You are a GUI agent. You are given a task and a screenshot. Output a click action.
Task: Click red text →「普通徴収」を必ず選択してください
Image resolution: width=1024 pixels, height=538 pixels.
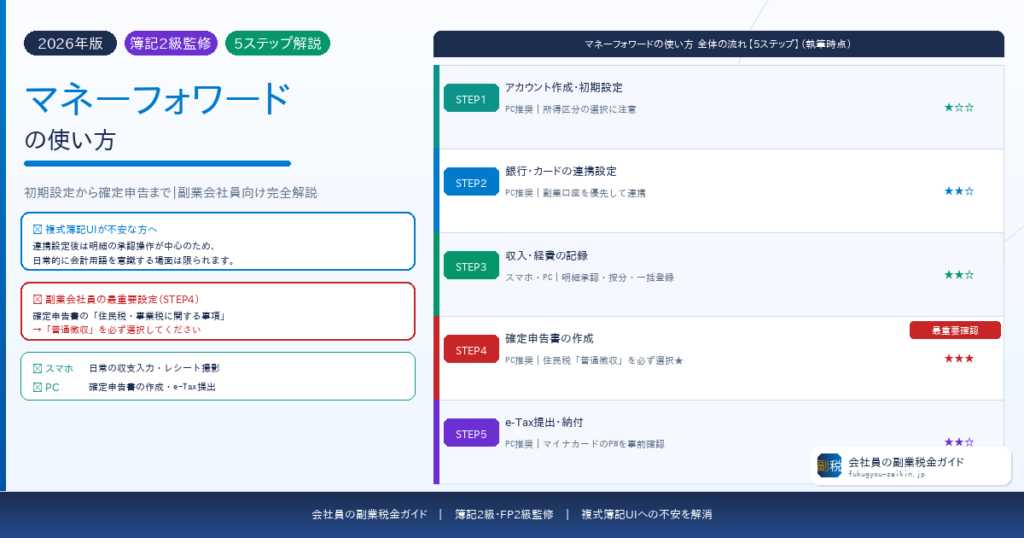(117, 330)
